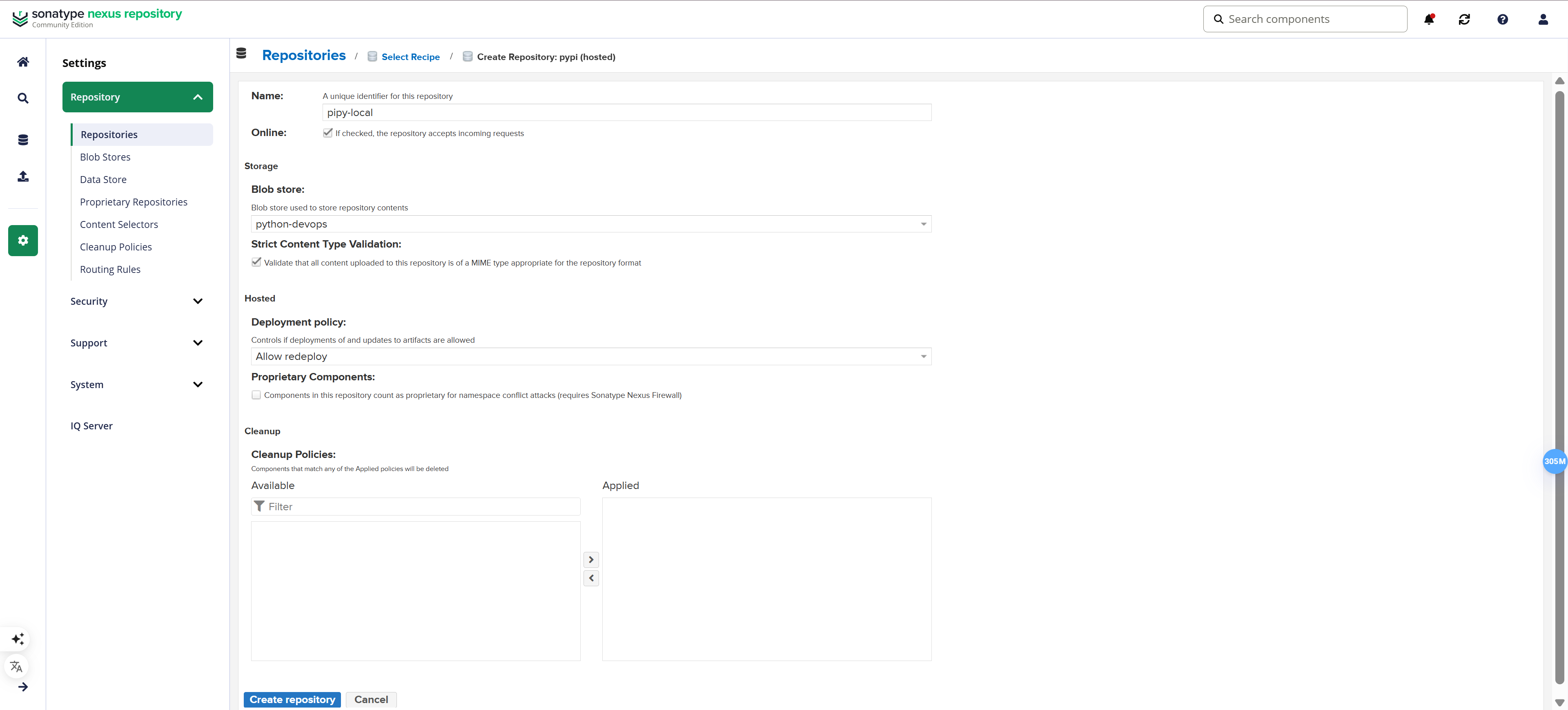This screenshot has width=1568, height=710.
Task: Open the user account icon
Action: tap(1543, 20)
